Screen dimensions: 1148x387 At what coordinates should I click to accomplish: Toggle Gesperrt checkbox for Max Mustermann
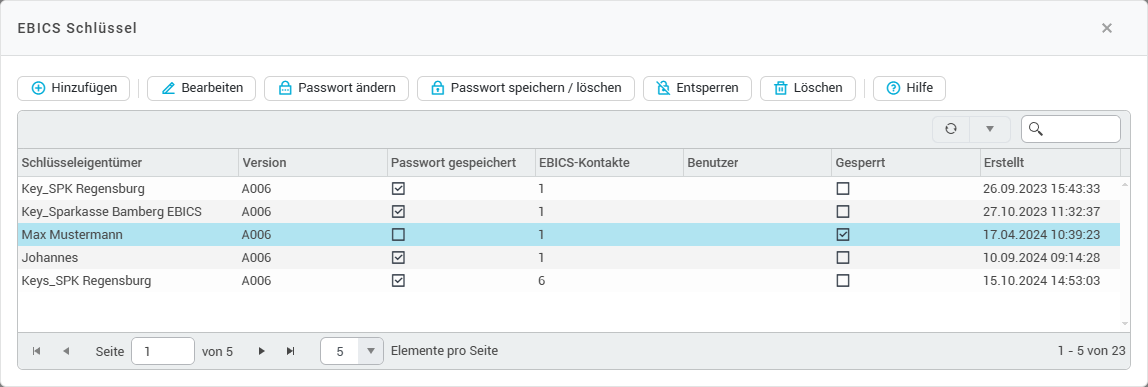click(x=843, y=235)
